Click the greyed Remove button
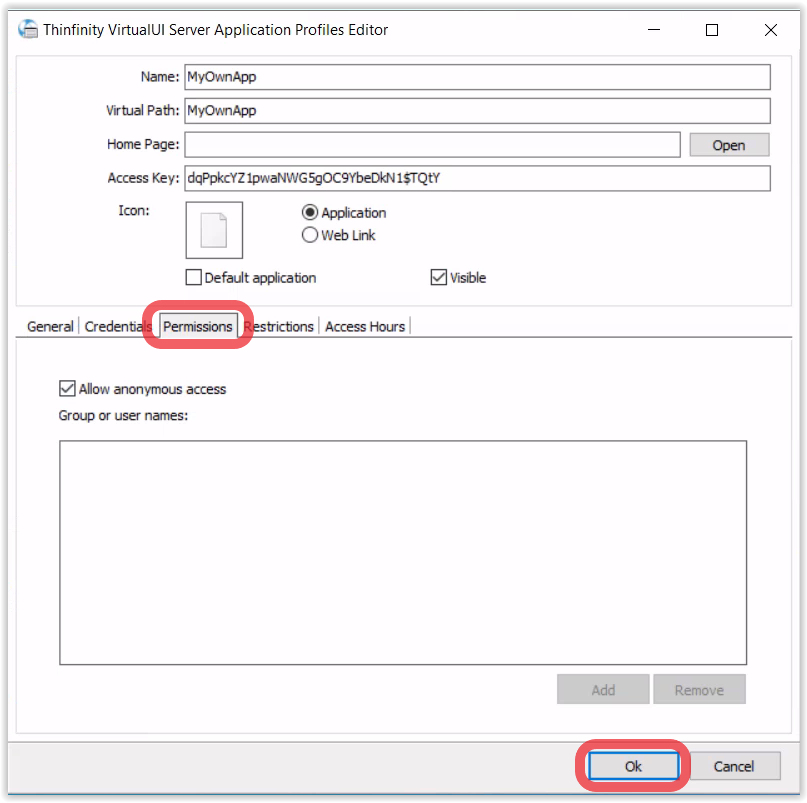This screenshot has height=803, width=807. pyautogui.click(x=699, y=689)
